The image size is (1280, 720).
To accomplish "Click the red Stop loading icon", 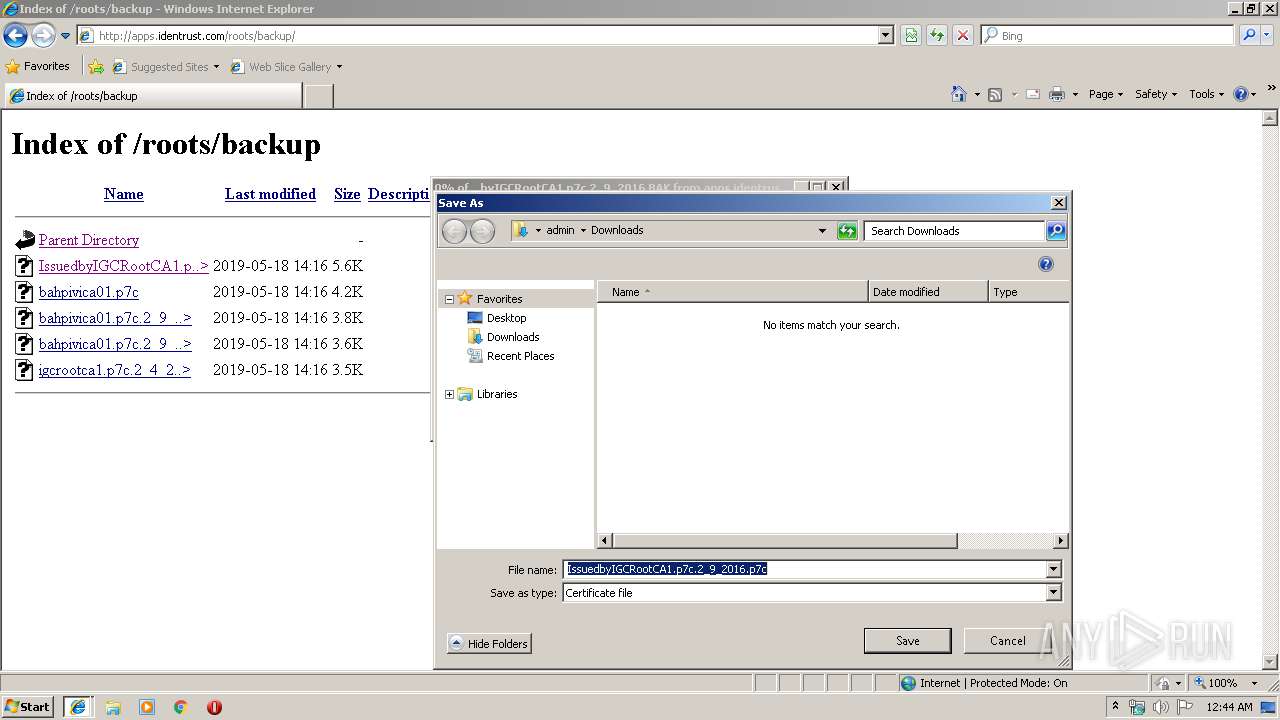I will pyautogui.click(x=963, y=36).
